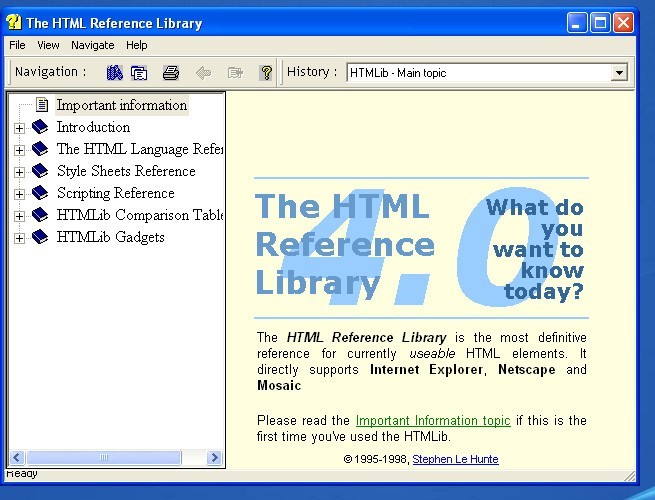Select the HTMLib Gadgets label
Screen dimensions: 655x500
[x=111, y=237]
